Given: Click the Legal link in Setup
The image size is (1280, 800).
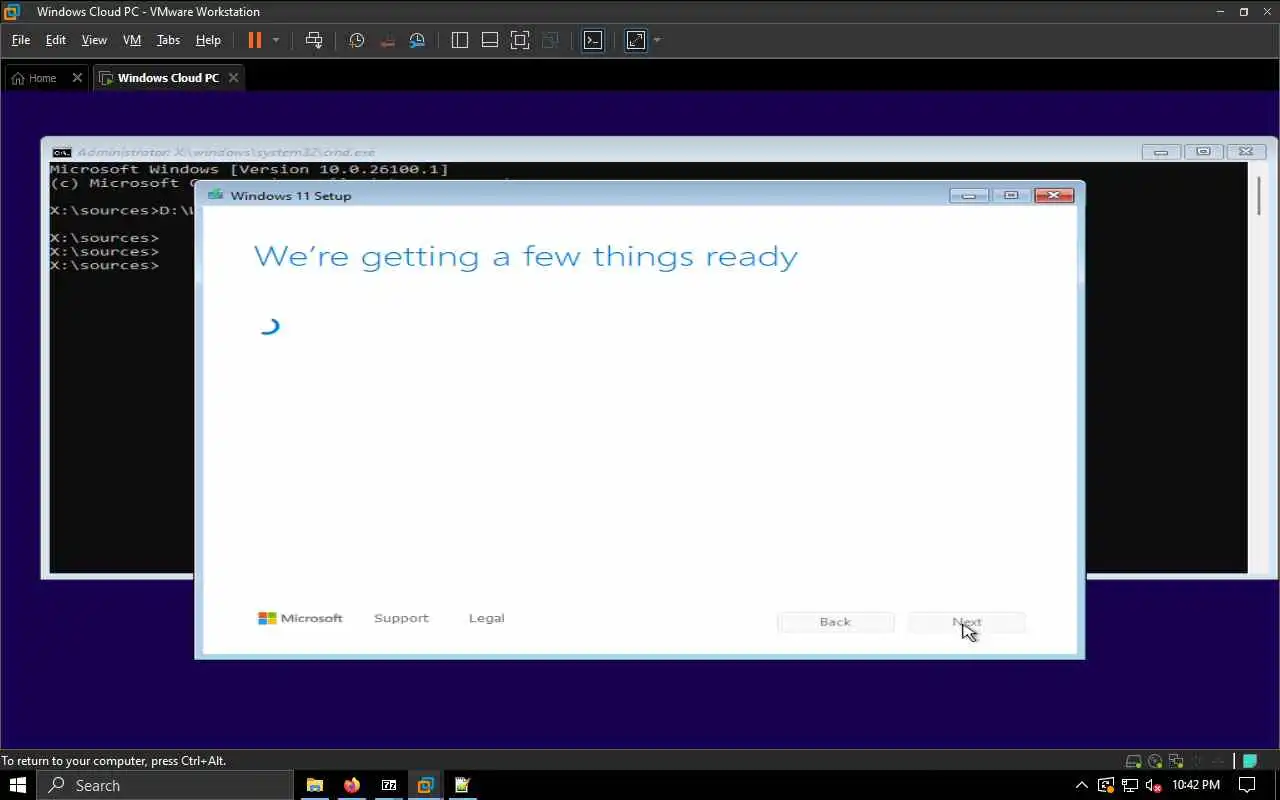Looking at the screenshot, I should pyautogui.click(x=487, y=618).
